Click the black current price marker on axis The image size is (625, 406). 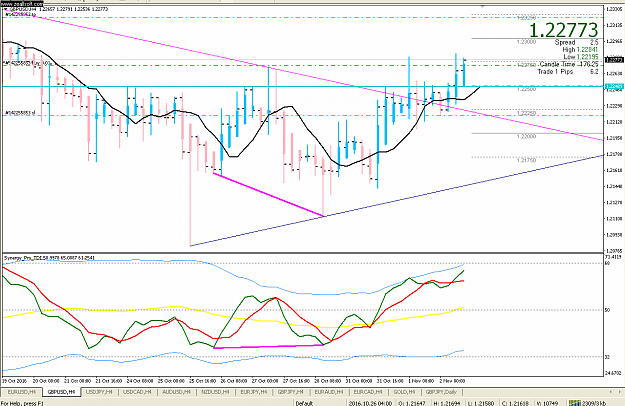(614, 60)
